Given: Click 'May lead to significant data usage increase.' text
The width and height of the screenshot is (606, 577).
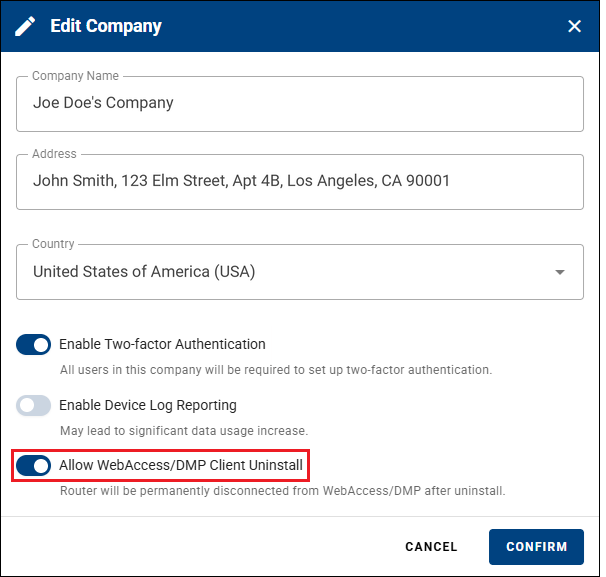Looking at the screenshot, I should [x=184, y=431].
